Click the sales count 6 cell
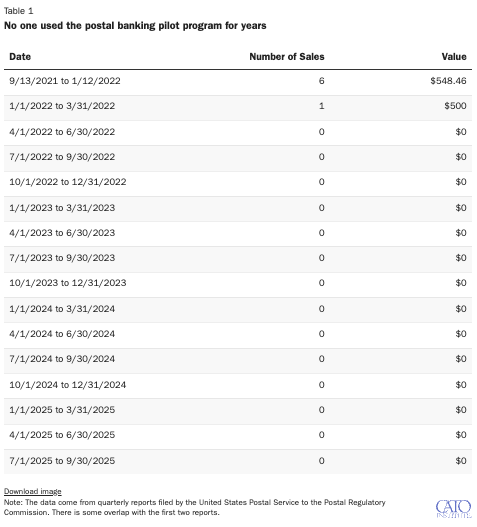 pyautogui.click(x=322, y=81)
